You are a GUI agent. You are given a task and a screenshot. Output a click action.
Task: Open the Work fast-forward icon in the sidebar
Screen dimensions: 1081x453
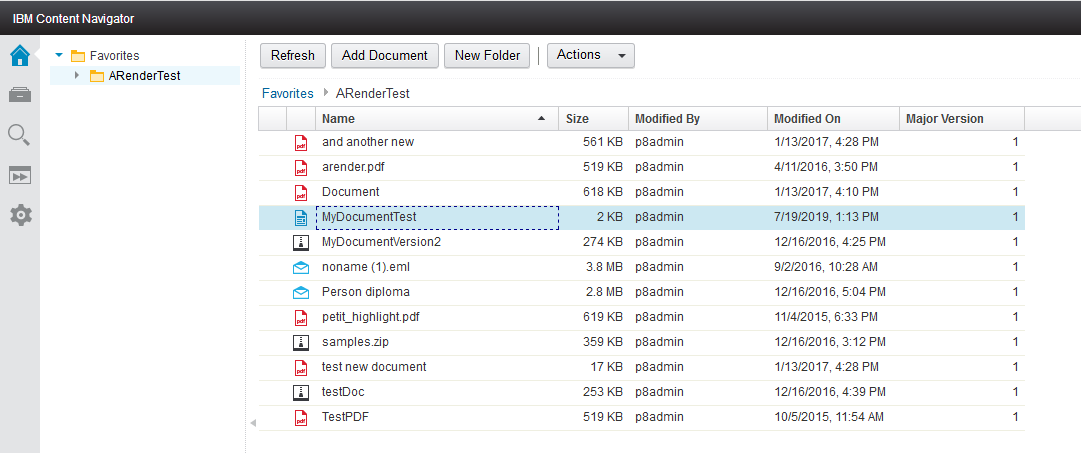click(20, 175)
